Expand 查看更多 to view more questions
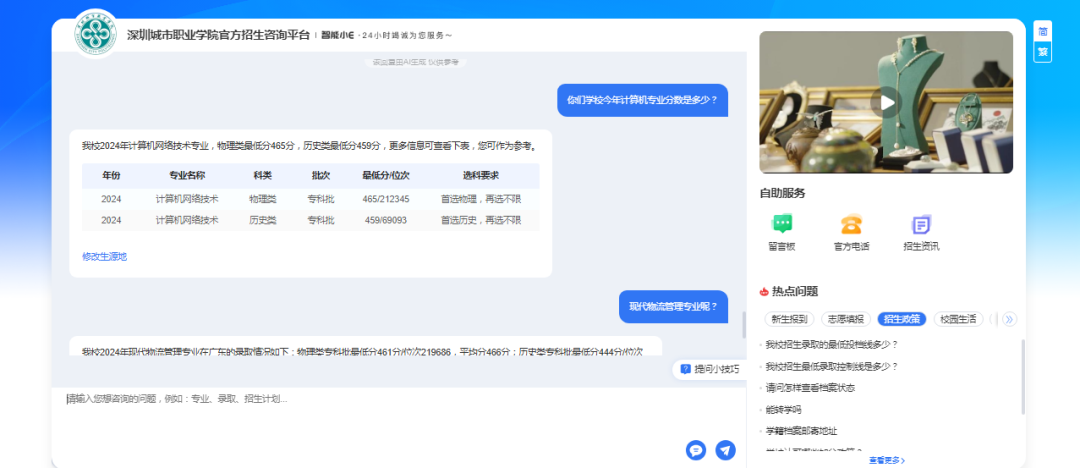The height and width of the screenshot is (468, 1080). (886, 460)
